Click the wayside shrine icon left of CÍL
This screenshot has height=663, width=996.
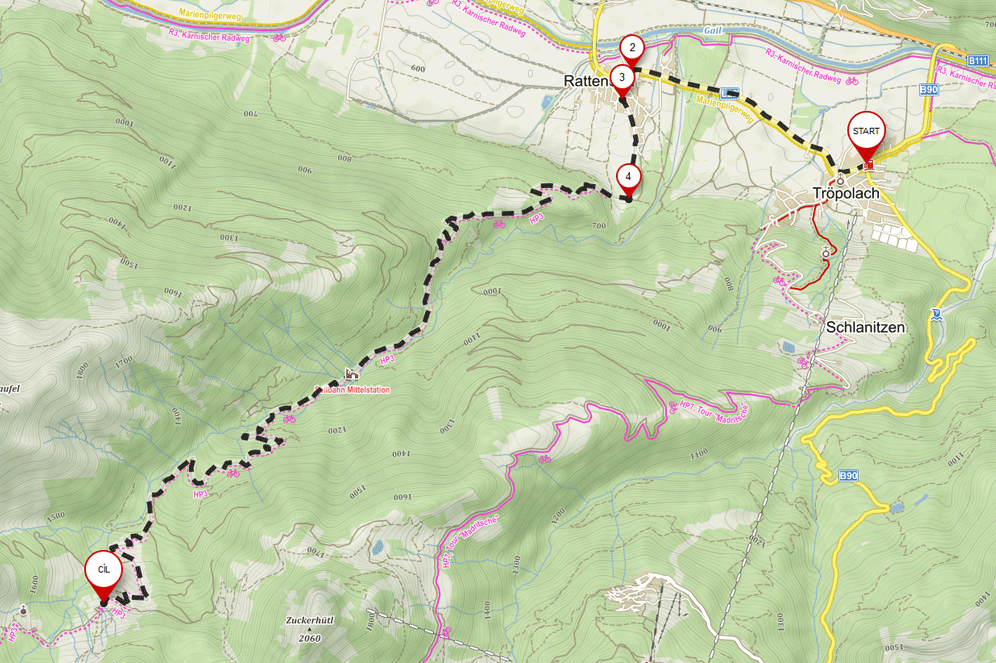coord(24,611)
